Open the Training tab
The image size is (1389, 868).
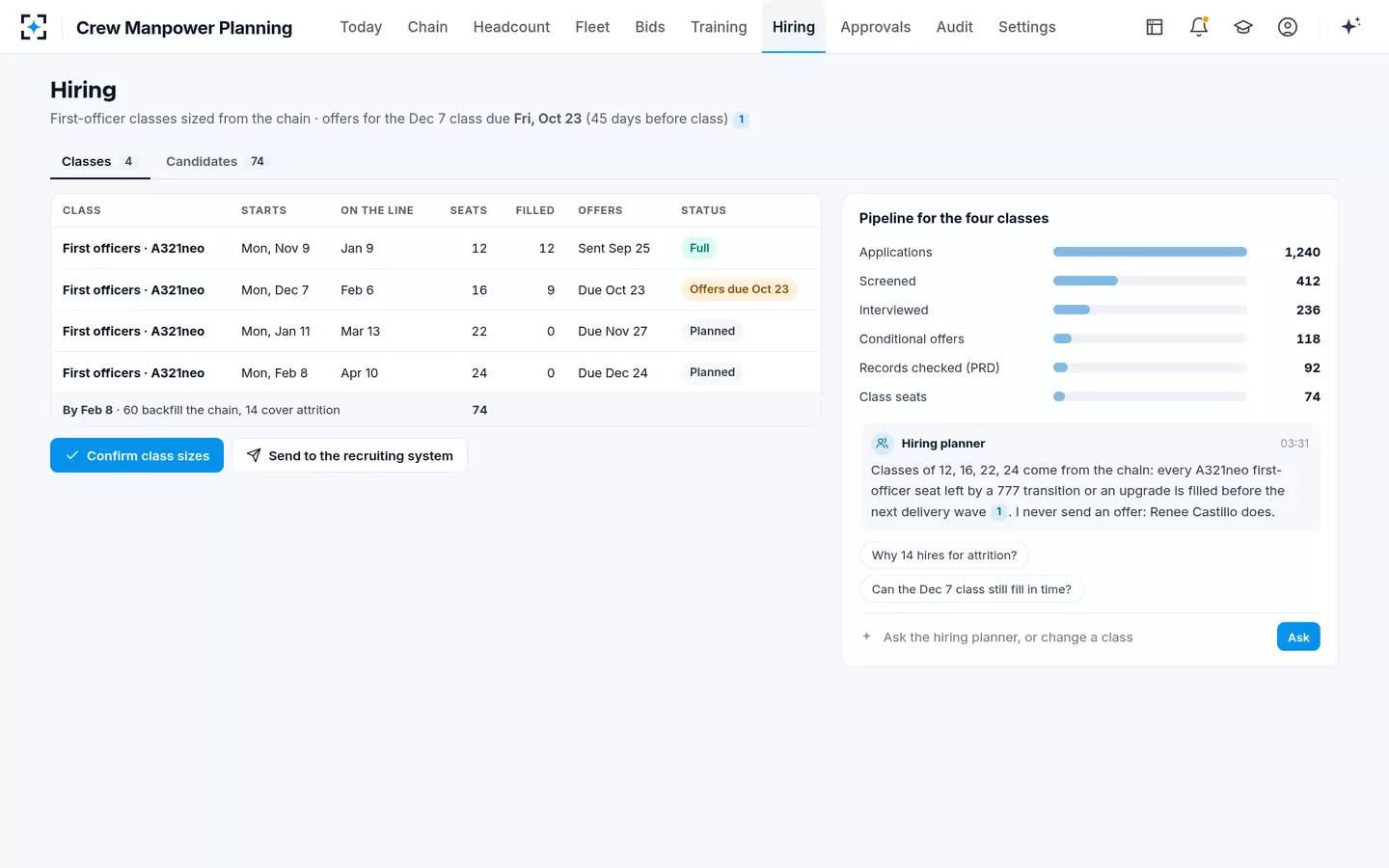click(x=719, y=27)
